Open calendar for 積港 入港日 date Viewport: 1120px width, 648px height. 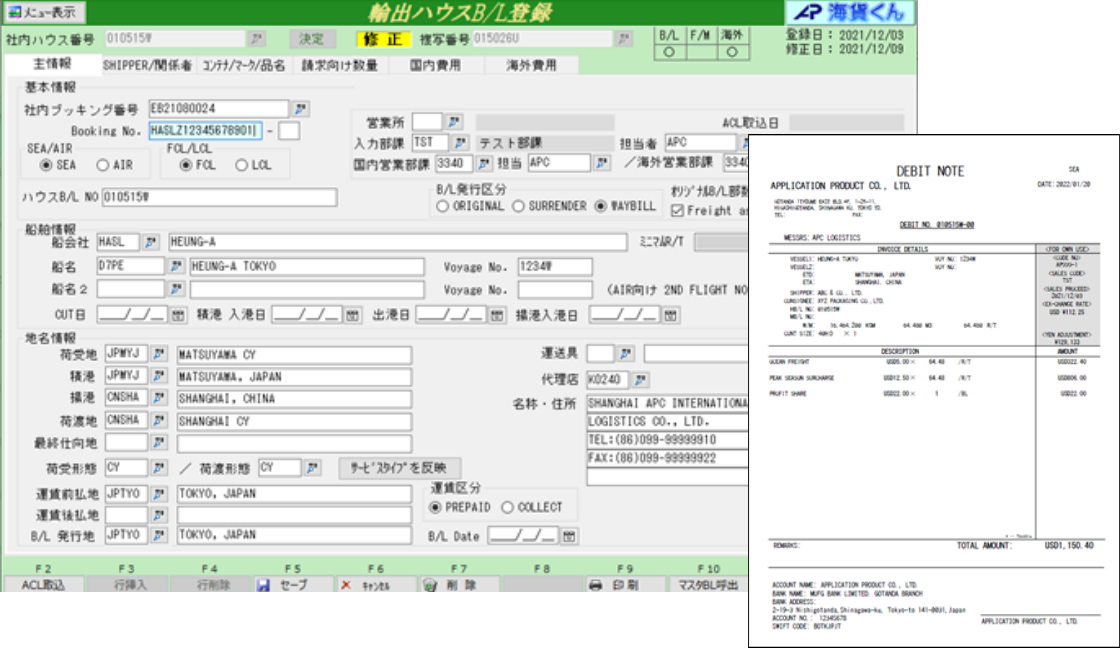352,315
